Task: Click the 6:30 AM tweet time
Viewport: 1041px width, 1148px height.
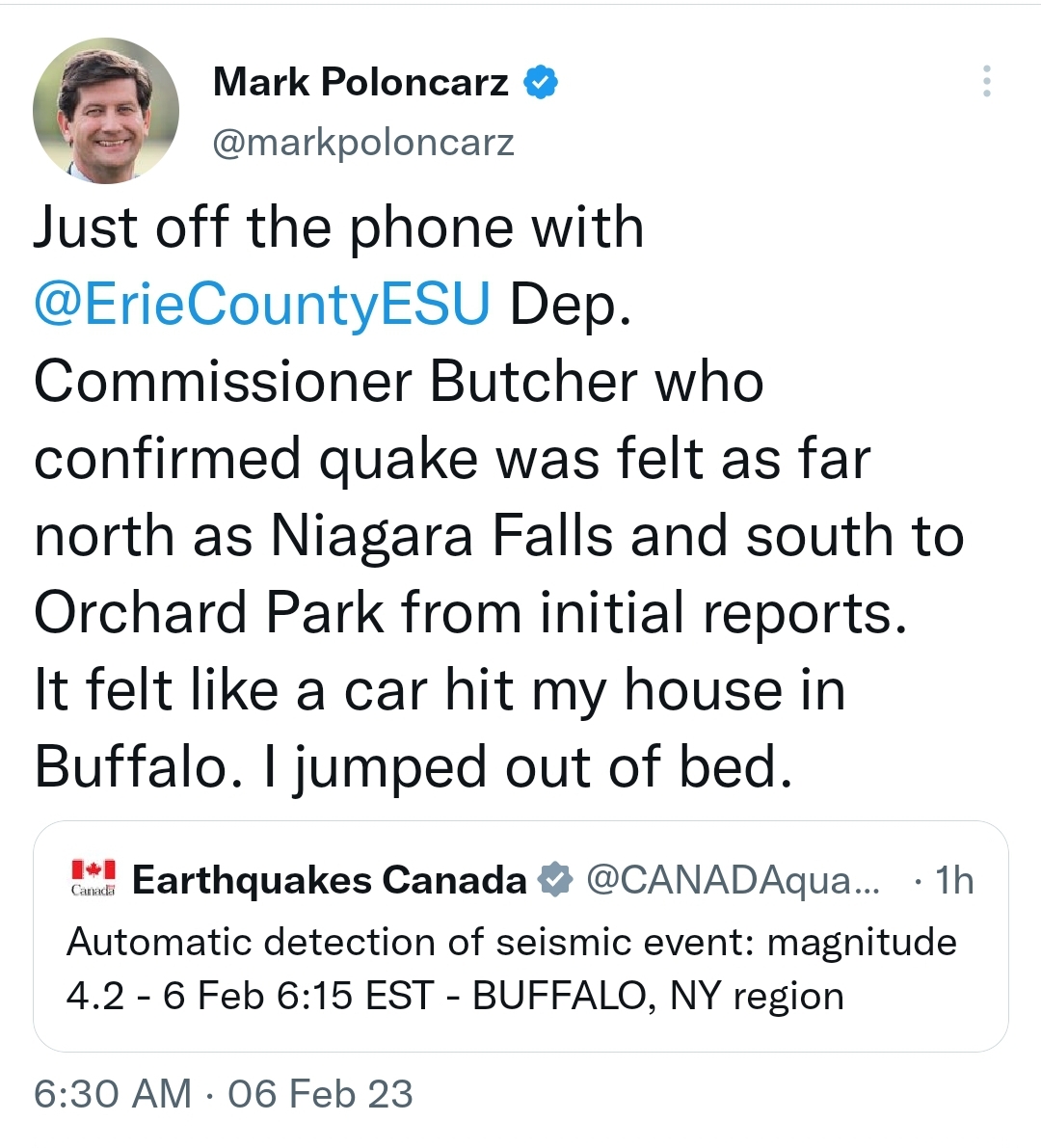Action: (x=112, y=1094)
